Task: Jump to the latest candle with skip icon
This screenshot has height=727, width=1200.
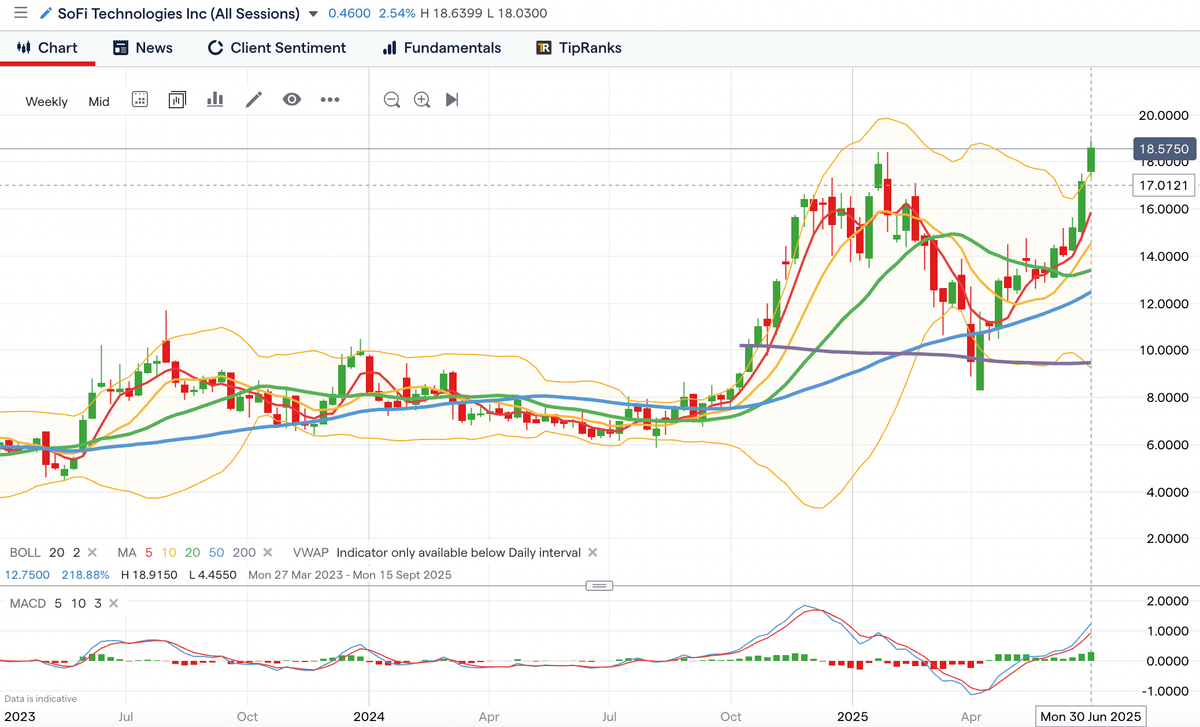Action: point(452,99)
